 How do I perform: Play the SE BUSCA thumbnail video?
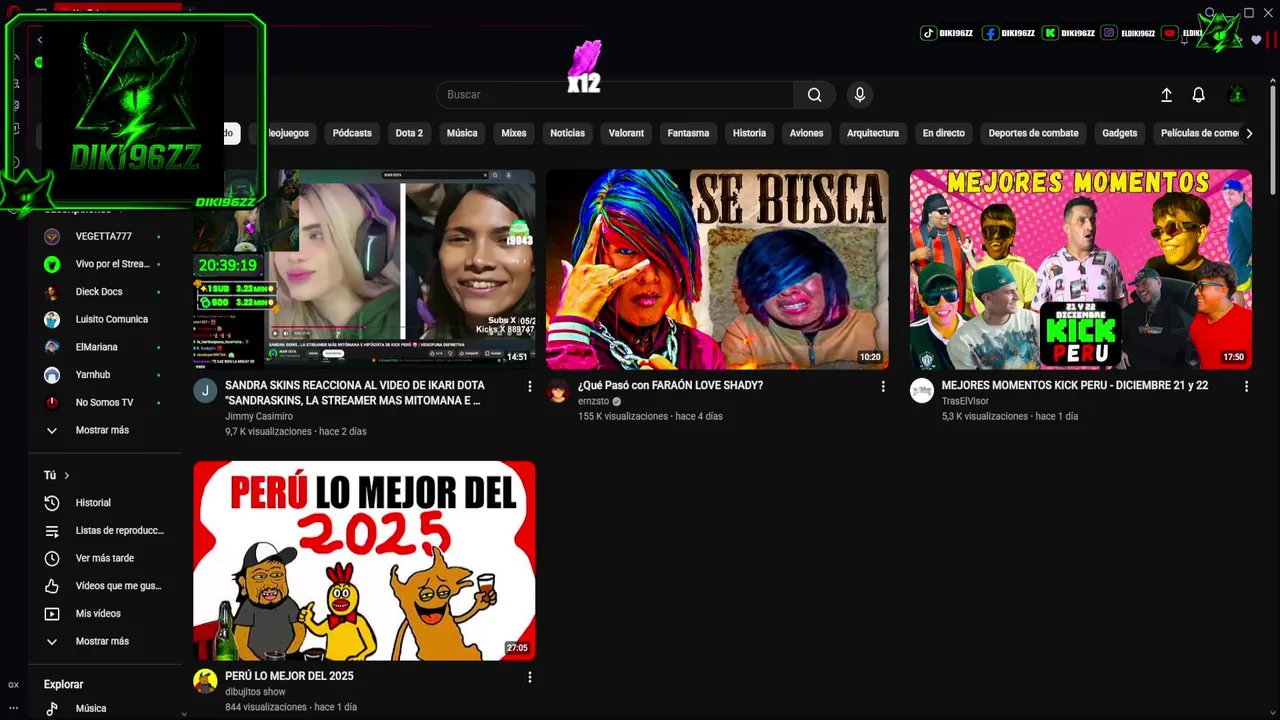click(717, 269)
